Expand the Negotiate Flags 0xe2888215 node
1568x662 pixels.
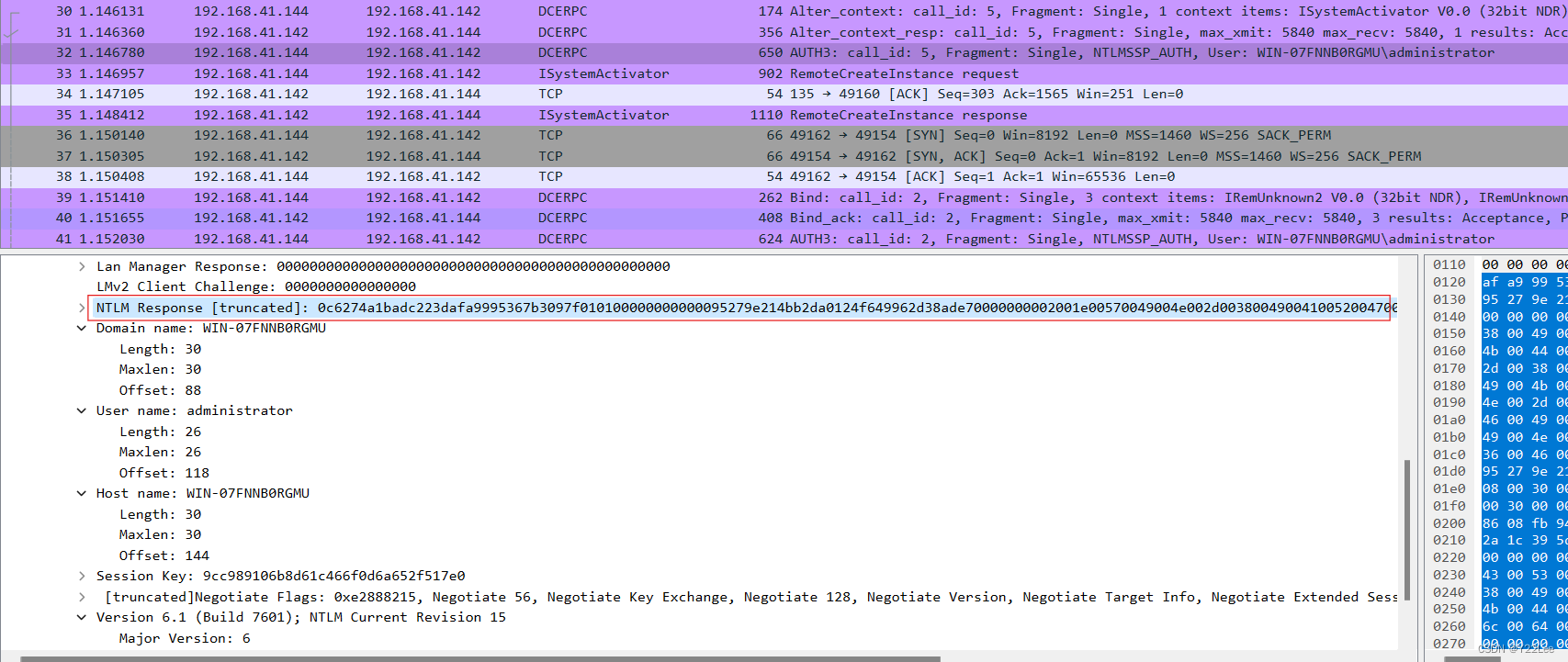point(82,597)
